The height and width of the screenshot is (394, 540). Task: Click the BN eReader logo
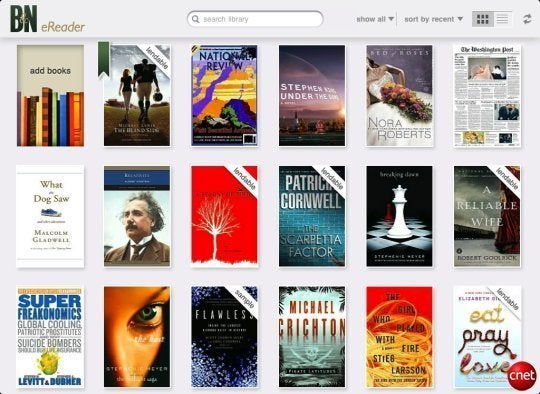[47, 19]
